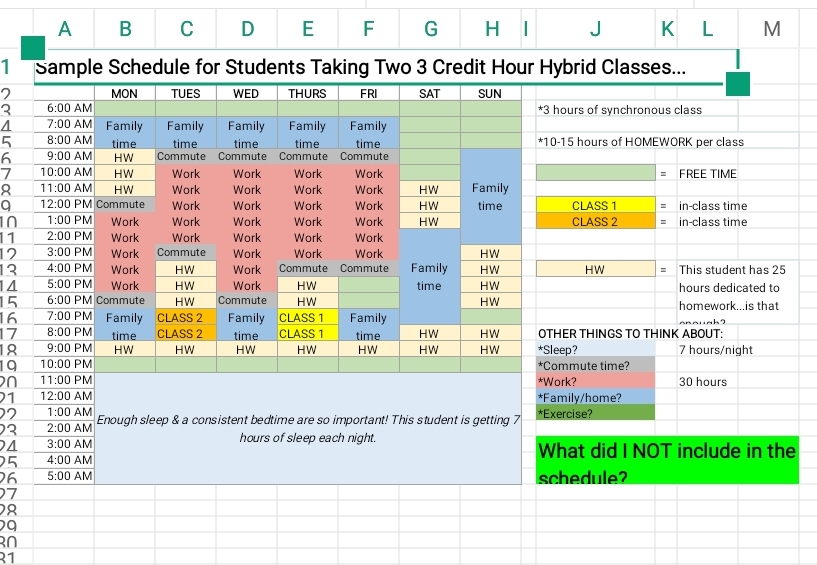Select column L header
This screenshot has height=565, width=817.
point(707,29)
